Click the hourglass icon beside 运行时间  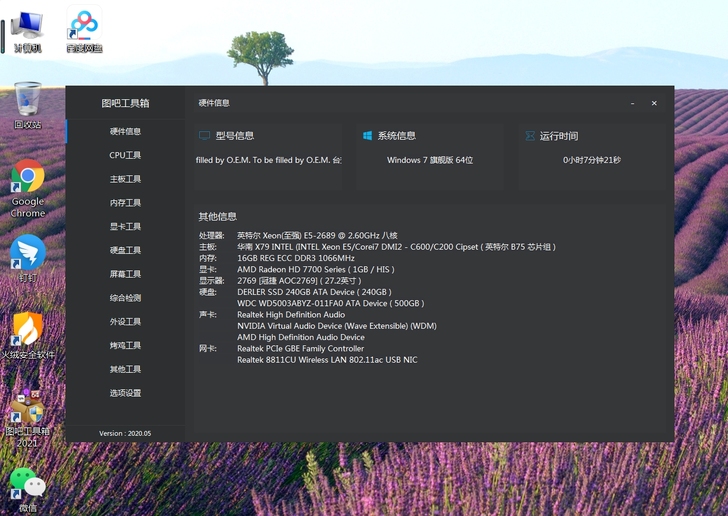pyautogui.click(x=530, y=136)
